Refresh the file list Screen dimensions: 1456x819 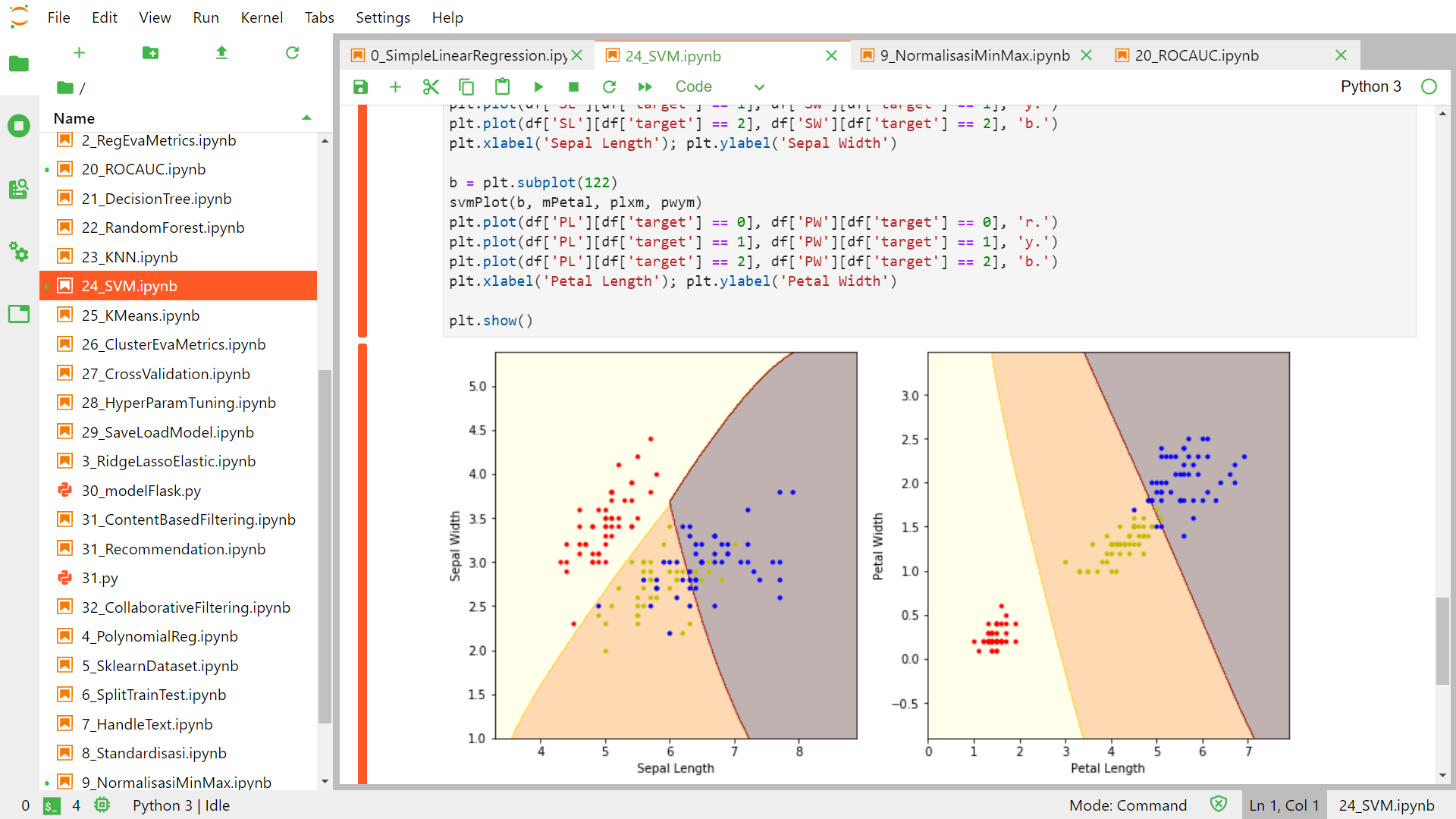[x=292, y=52]
